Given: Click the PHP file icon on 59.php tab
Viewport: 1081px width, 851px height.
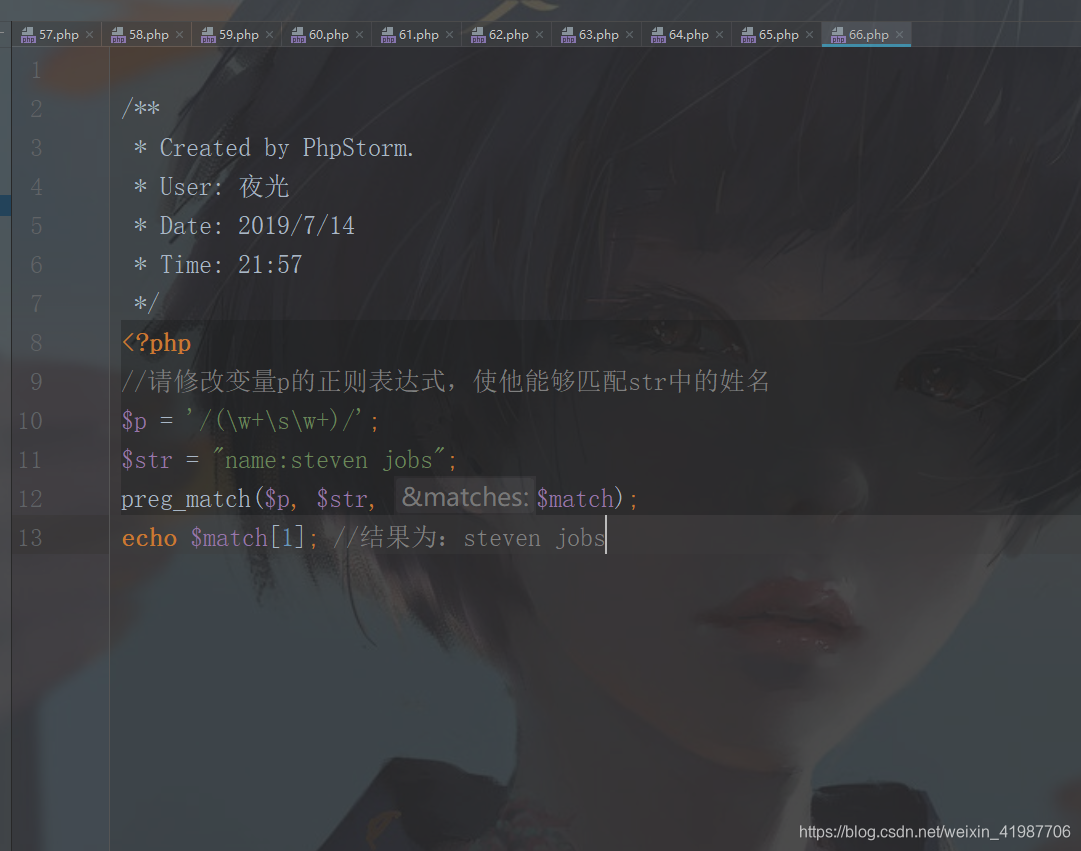Looking at the screenshot, I should [x=208, y=34].
